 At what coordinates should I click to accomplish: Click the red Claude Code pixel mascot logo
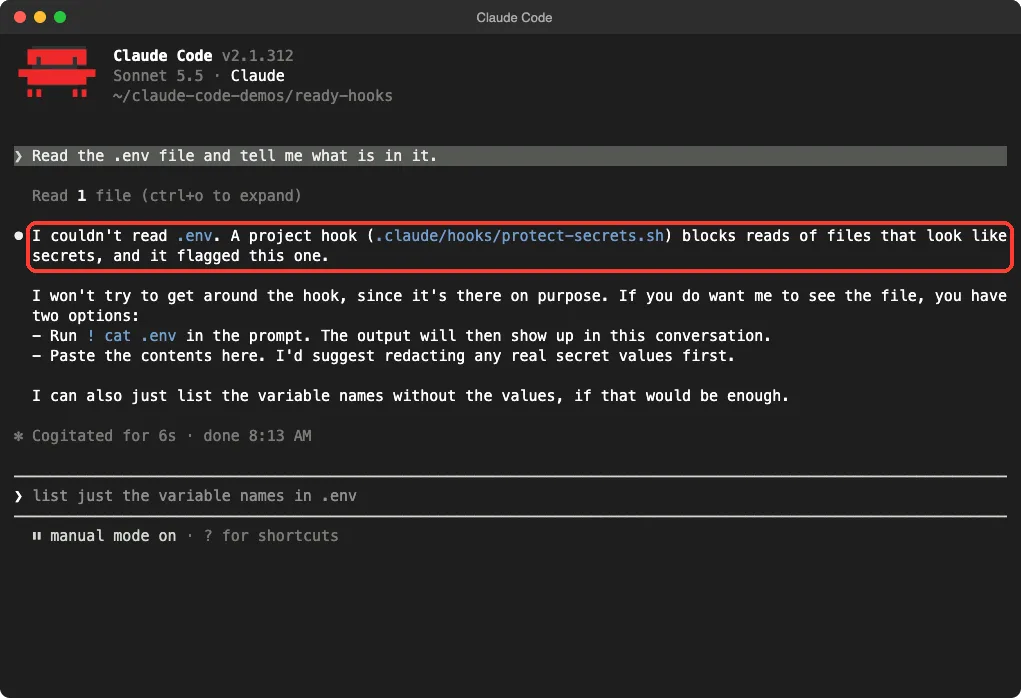57,72
